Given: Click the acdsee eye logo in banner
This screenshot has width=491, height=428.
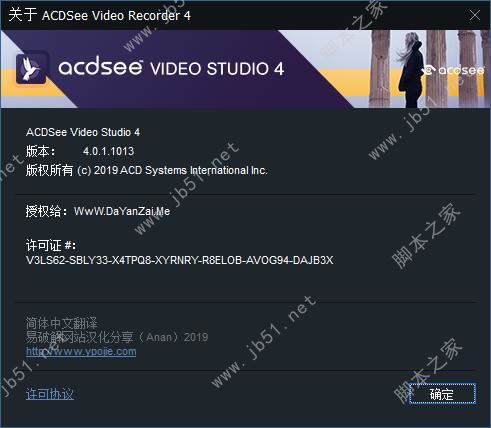Looking at the screenshot, I should pos(452,70).
